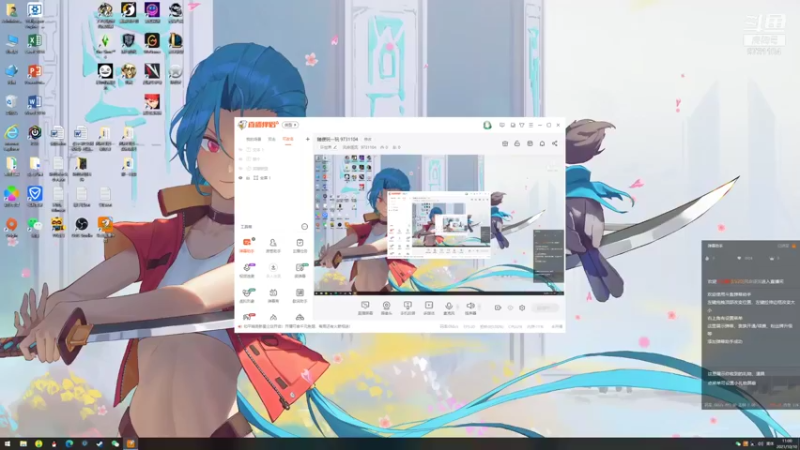The width and height of the screenshot is (800, 450).
Task: Click the start streaming button
Action: coord(545,308)
